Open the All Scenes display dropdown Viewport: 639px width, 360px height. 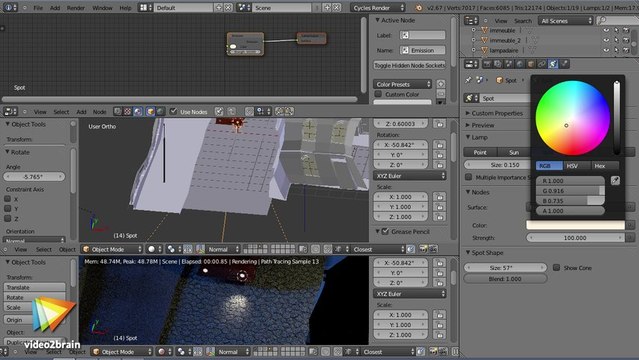pos(566,20)
